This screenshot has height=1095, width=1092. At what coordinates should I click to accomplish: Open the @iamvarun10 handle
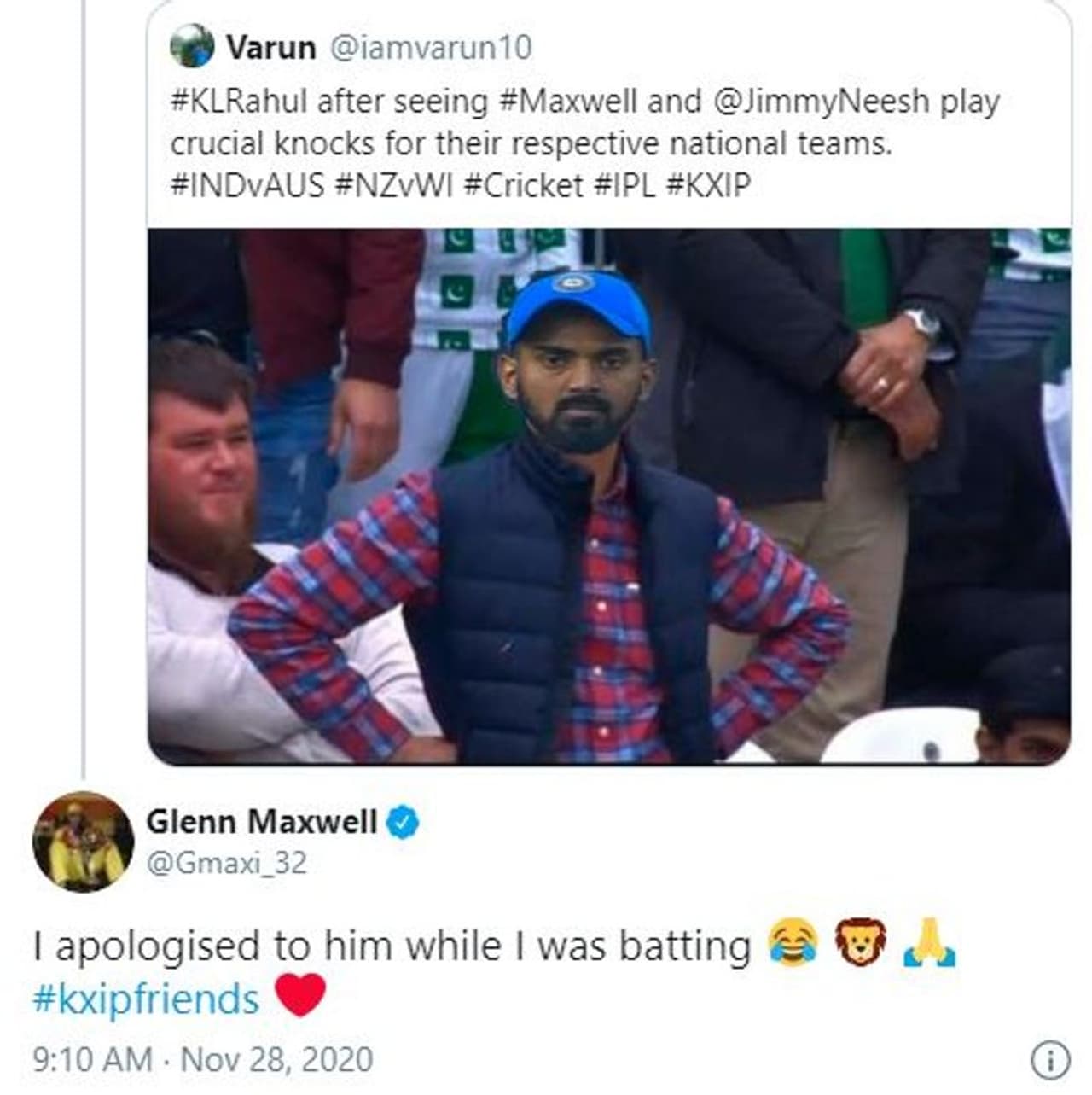point(430,47)
